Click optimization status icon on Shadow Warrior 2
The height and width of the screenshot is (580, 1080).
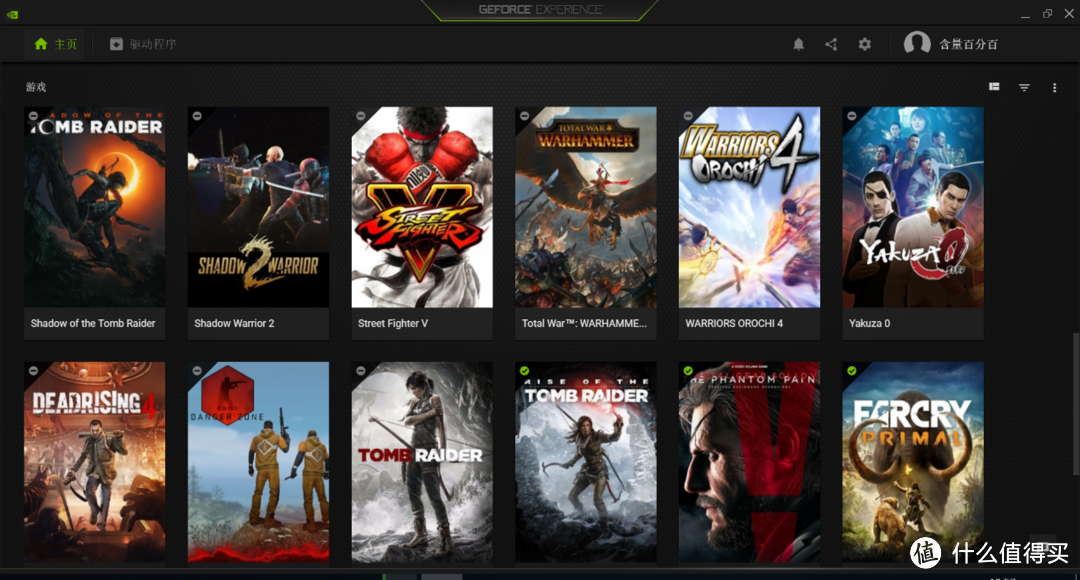click(x=197, y=116)
